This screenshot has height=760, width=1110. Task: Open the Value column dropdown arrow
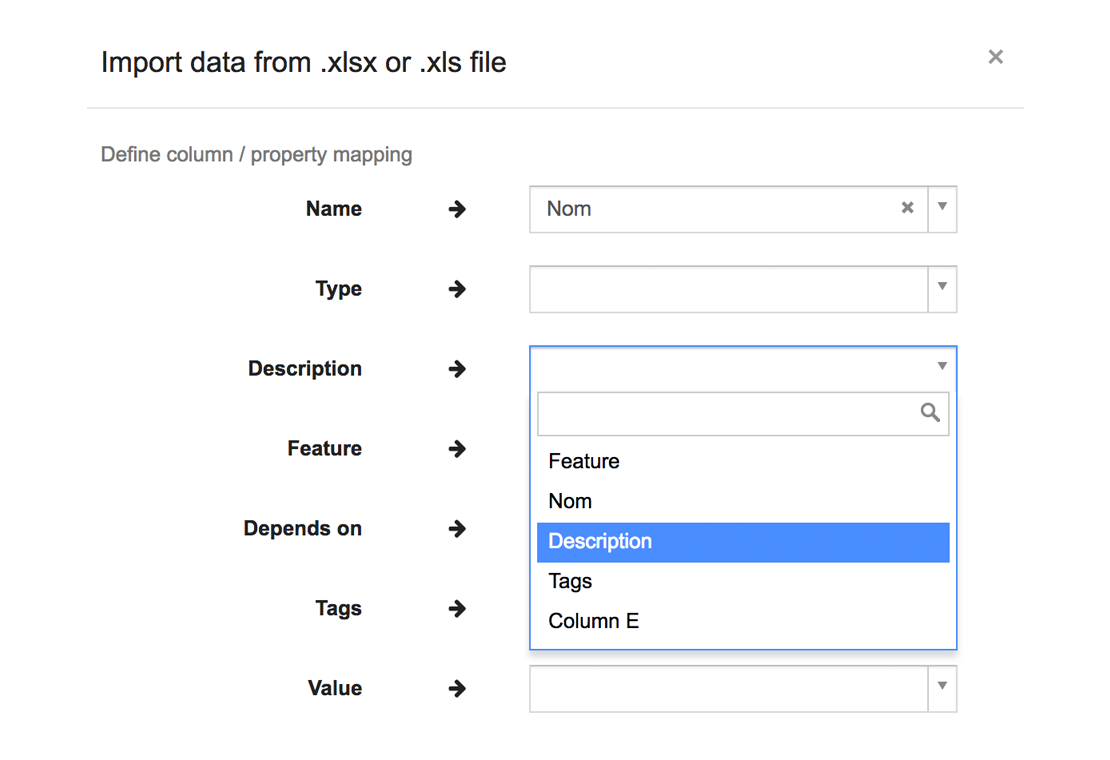tap(942, 688)
